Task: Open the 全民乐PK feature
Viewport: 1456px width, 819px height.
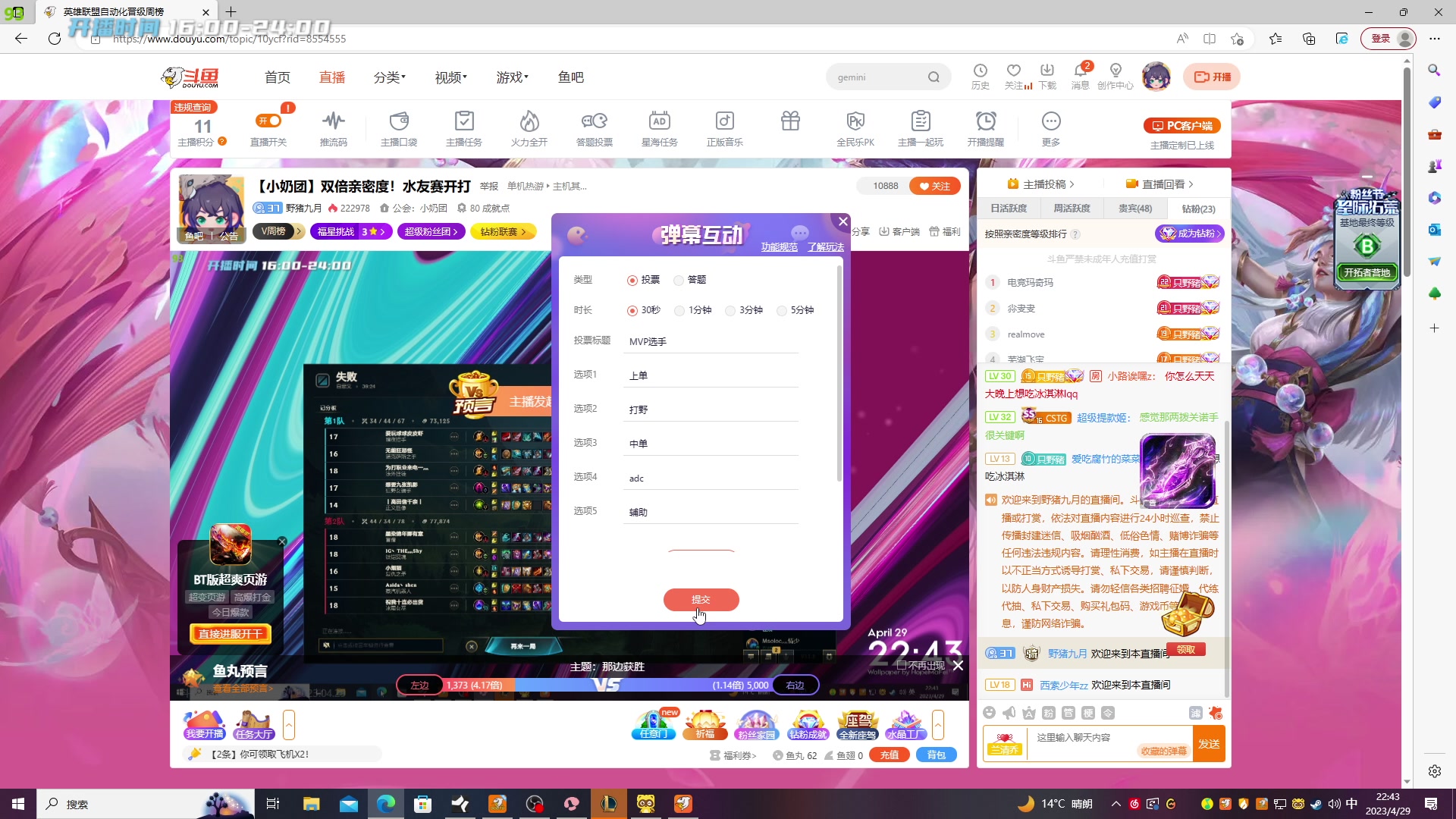Action: pos(855,127)
